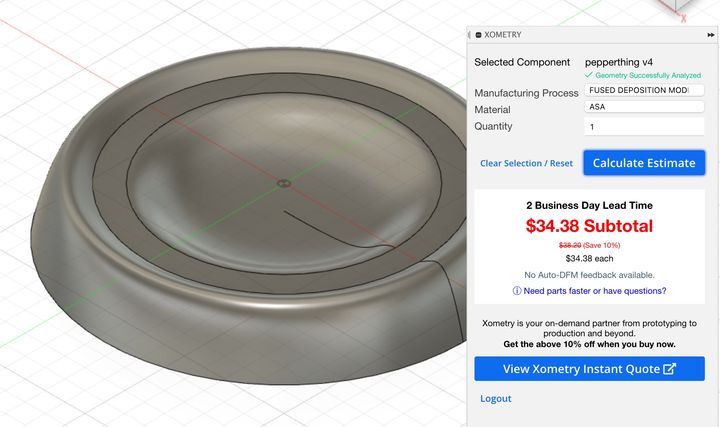
Task: Click the green checkmark beside Geometry Successfully Analyzed
Action: coord(589,75)
